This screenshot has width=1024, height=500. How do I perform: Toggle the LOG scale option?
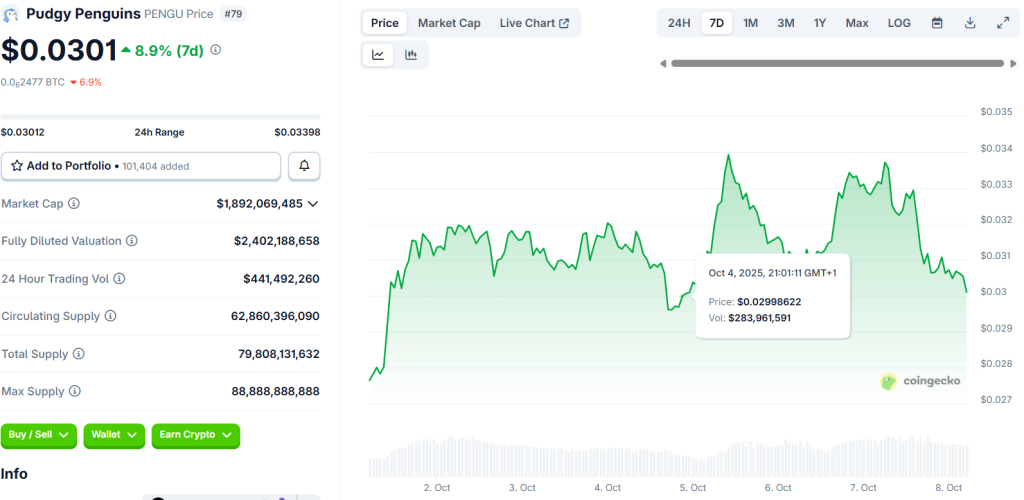click(x=899, y=23)
